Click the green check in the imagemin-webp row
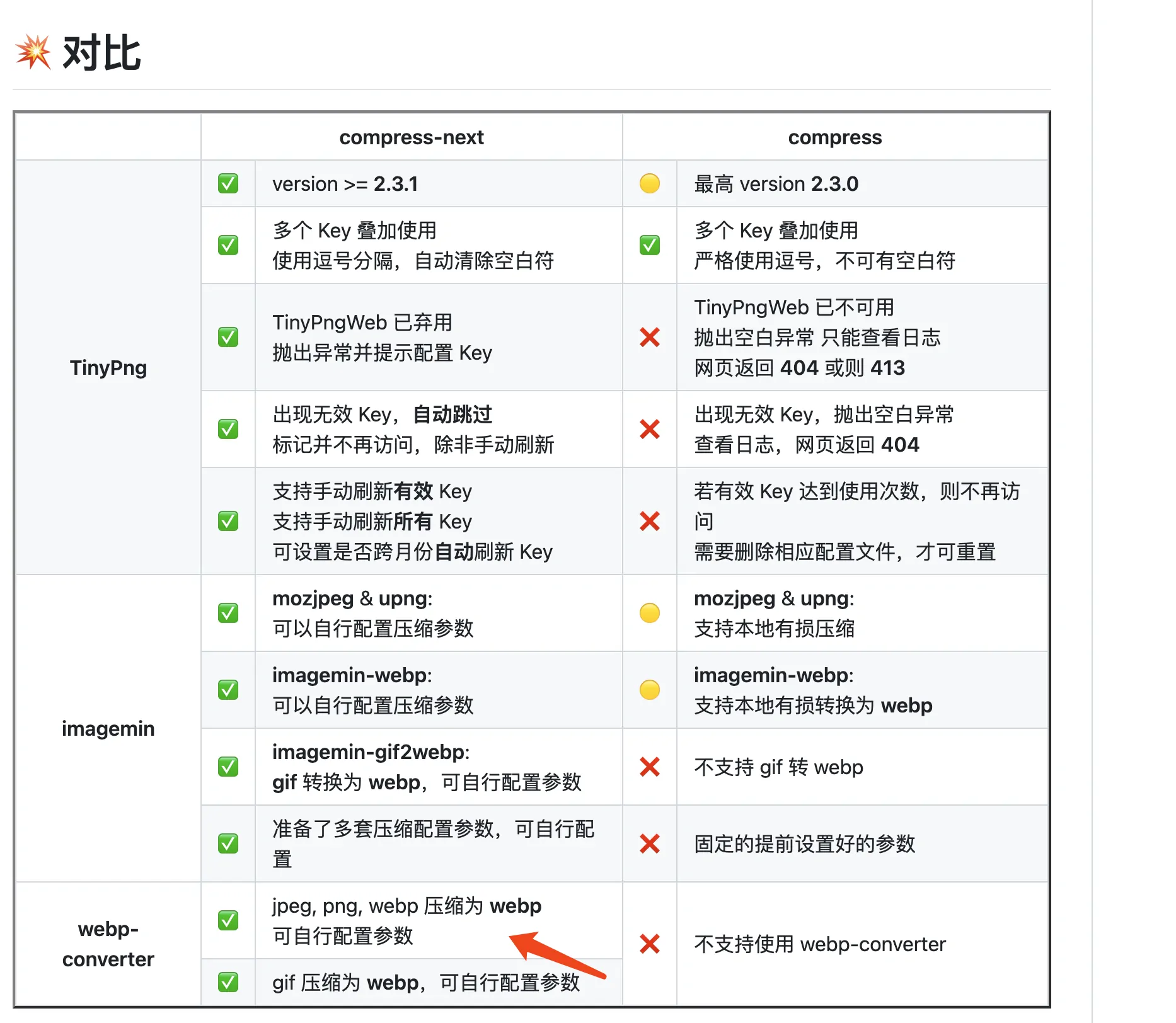 coord(228,690)
